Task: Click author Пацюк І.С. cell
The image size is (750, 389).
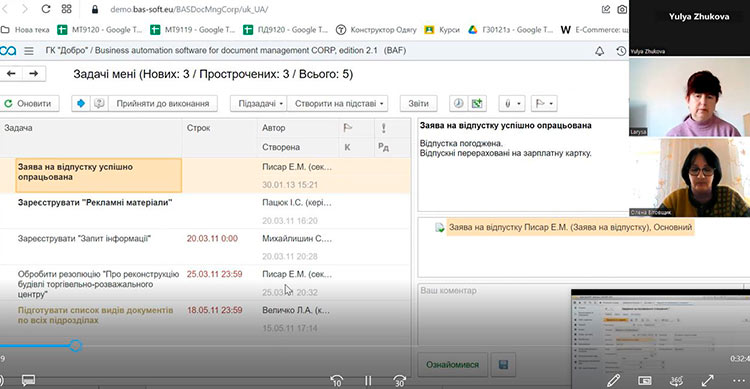Action: point(297,202)
